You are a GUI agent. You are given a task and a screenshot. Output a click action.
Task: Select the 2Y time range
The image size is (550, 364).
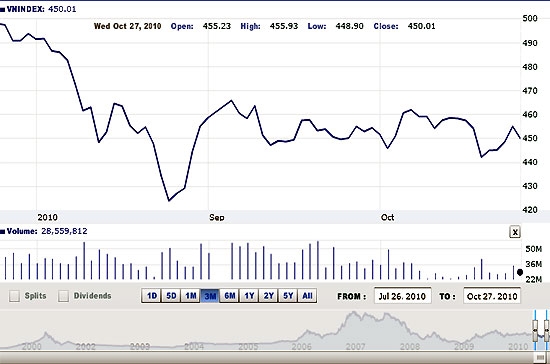268,296
